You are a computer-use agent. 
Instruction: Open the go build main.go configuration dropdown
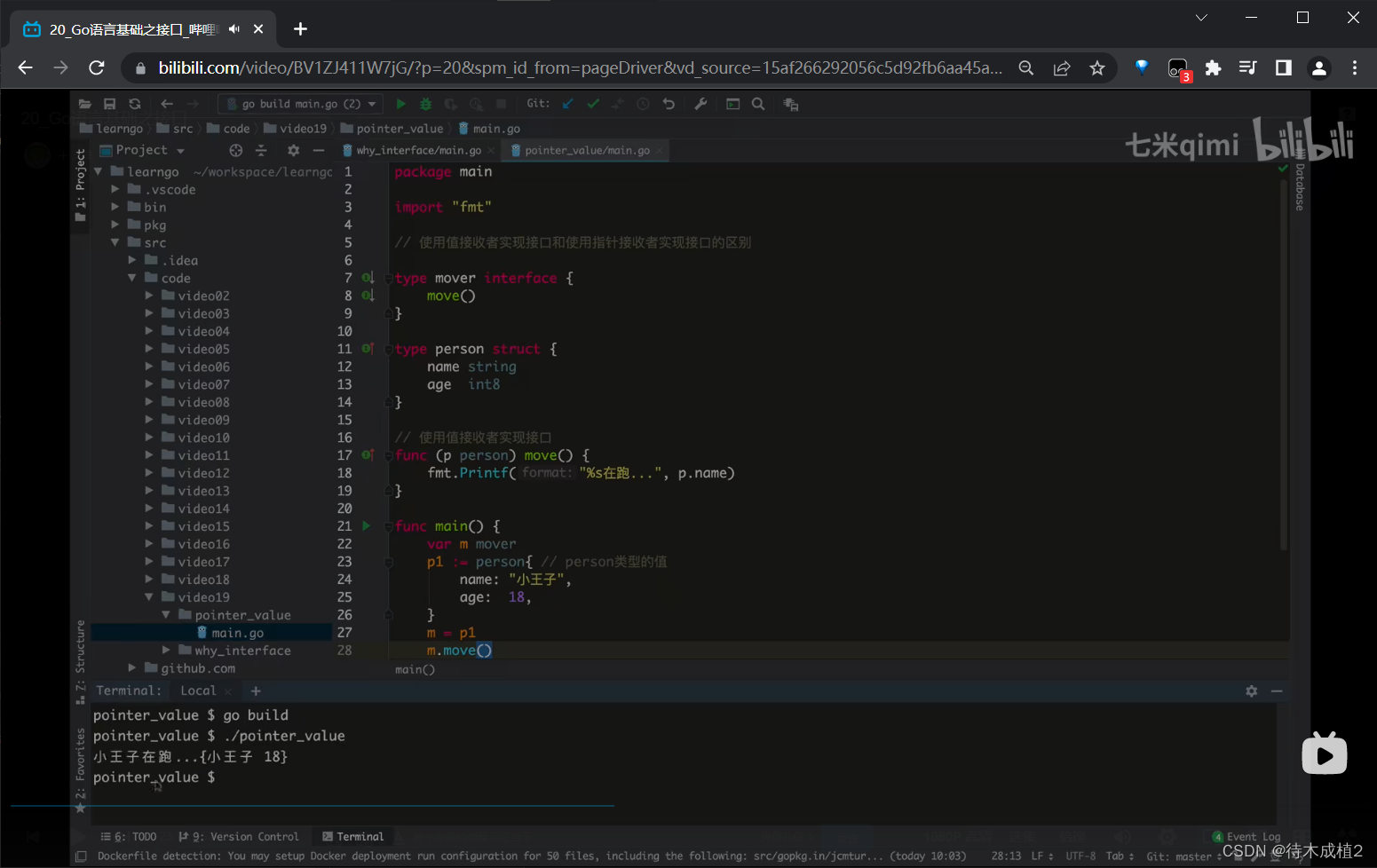300,104
